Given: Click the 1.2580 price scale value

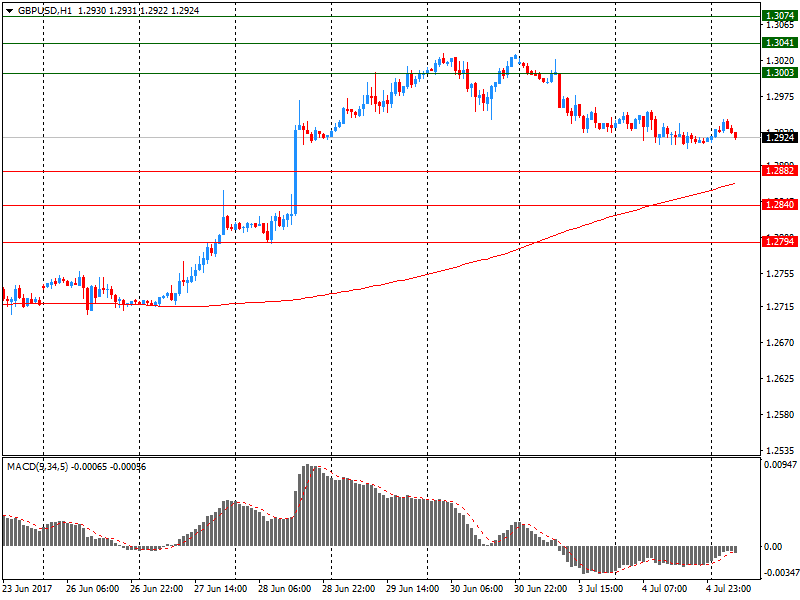Looking at the screenshot, I should click(780, 415).
